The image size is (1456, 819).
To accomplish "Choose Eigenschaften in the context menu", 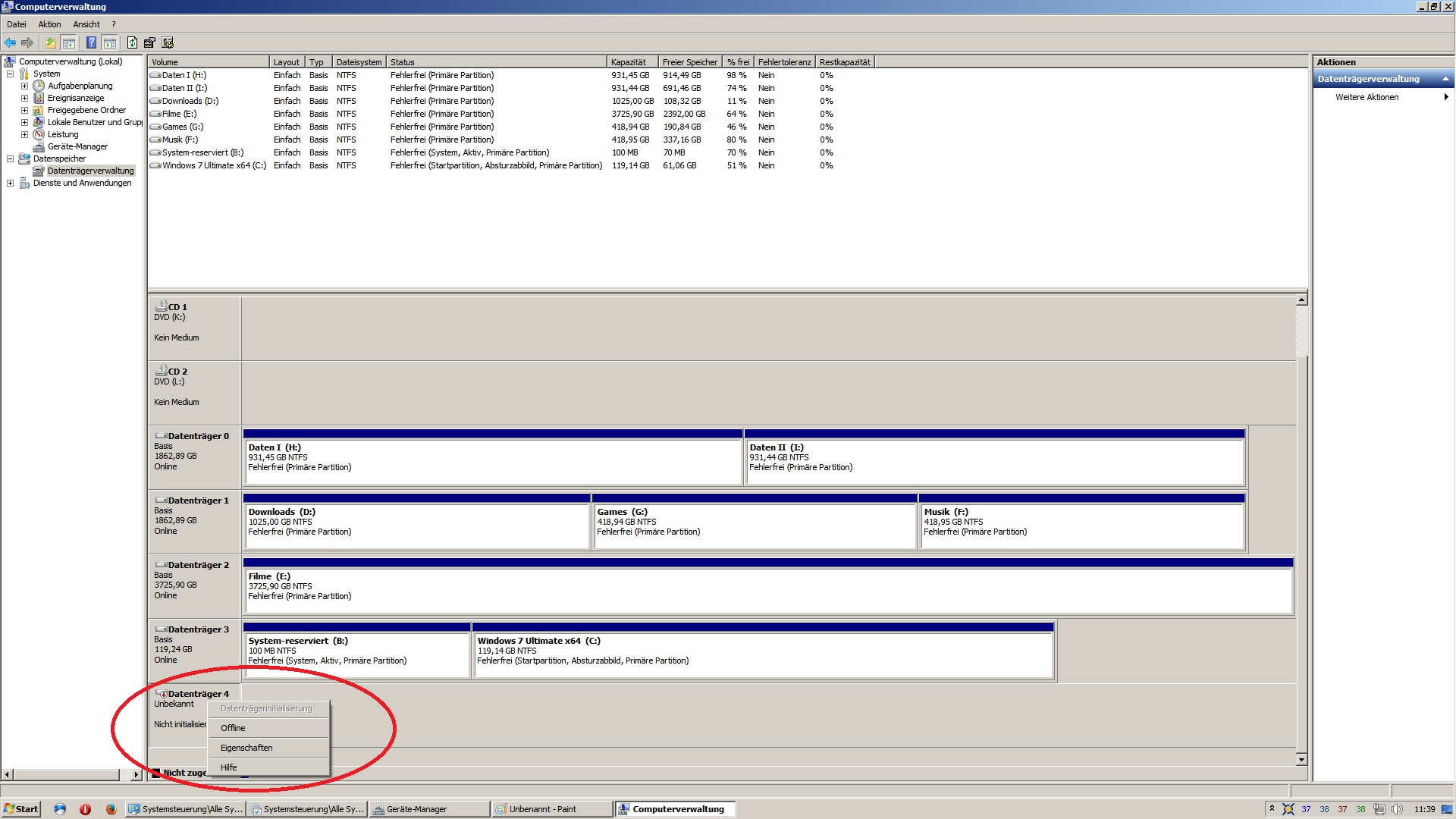I will (x=268, y=748).
